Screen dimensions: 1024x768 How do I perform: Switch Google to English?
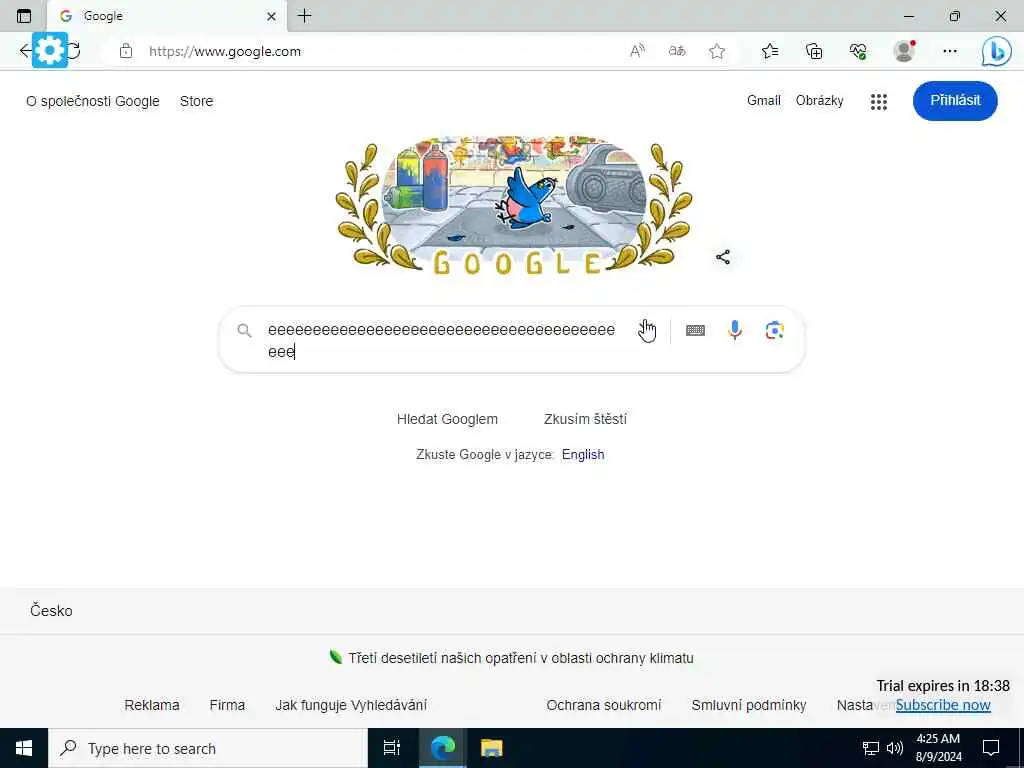(x=583, y=455)
